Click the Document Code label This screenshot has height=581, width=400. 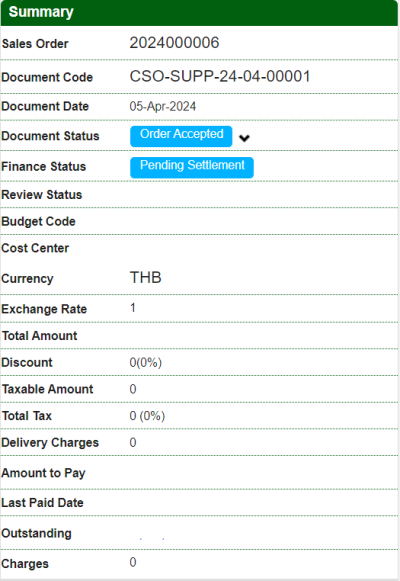click(x=47, y=77)
